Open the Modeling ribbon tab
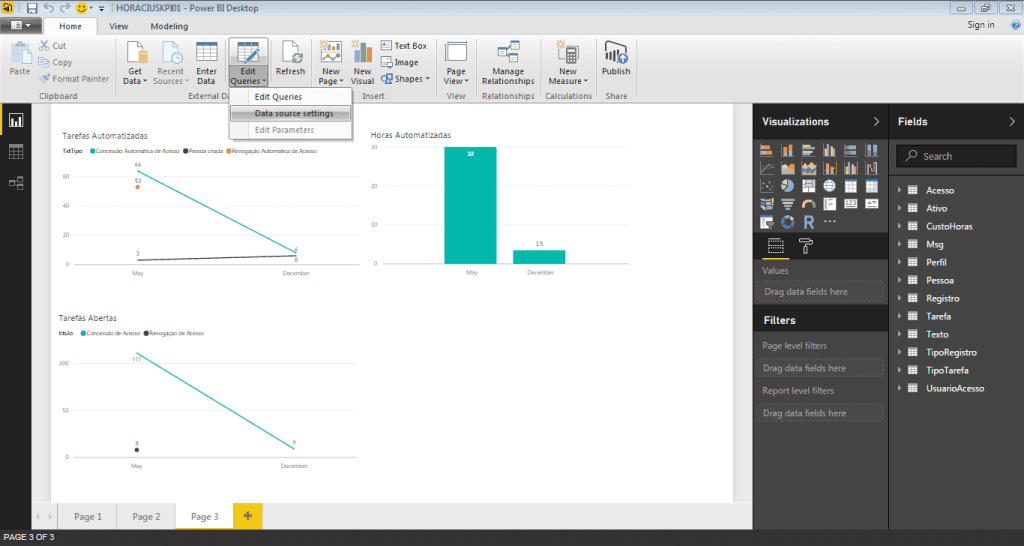The image size is (1024, 546). pyautogui.click(x=169, y=26)
